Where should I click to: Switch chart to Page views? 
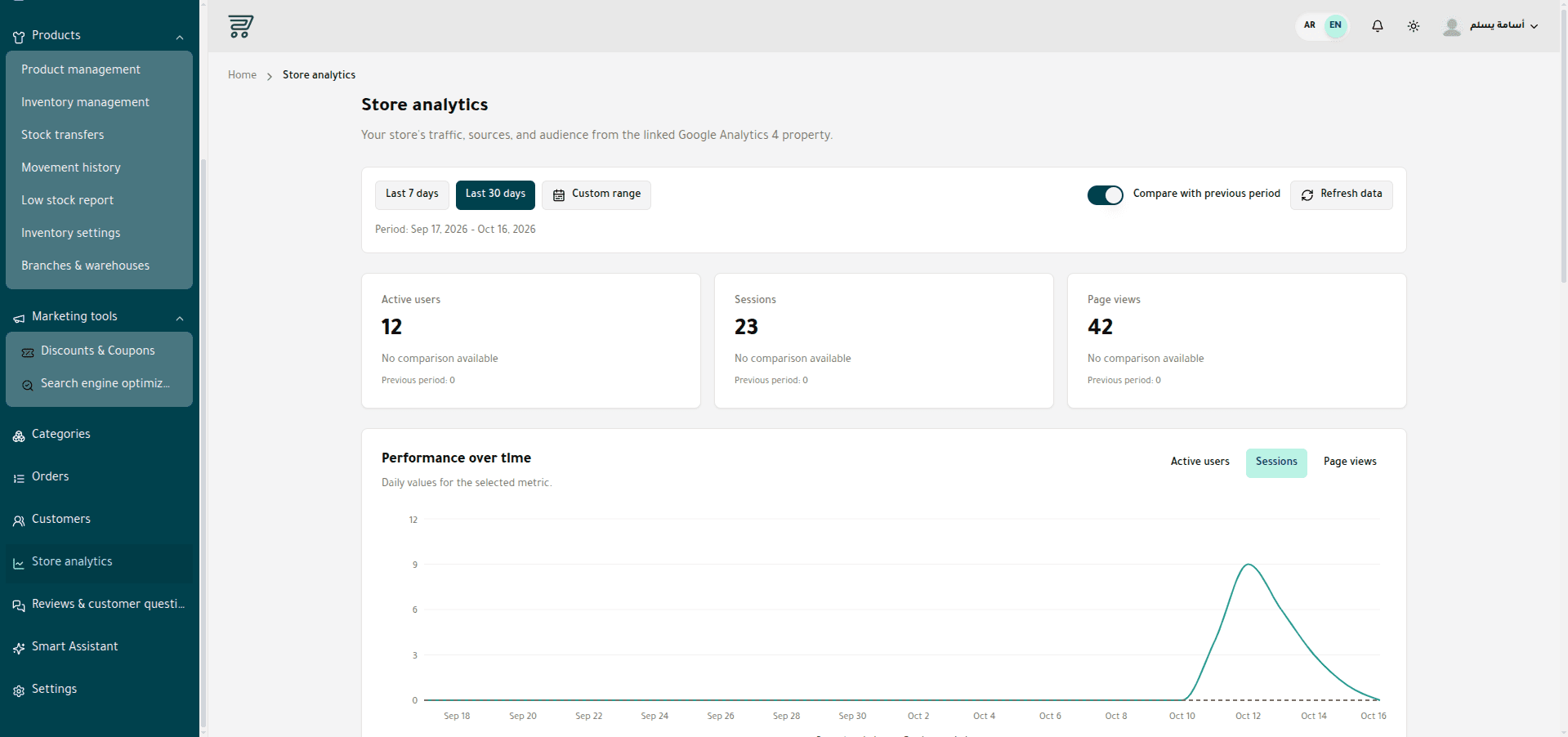coord(1350,462)
